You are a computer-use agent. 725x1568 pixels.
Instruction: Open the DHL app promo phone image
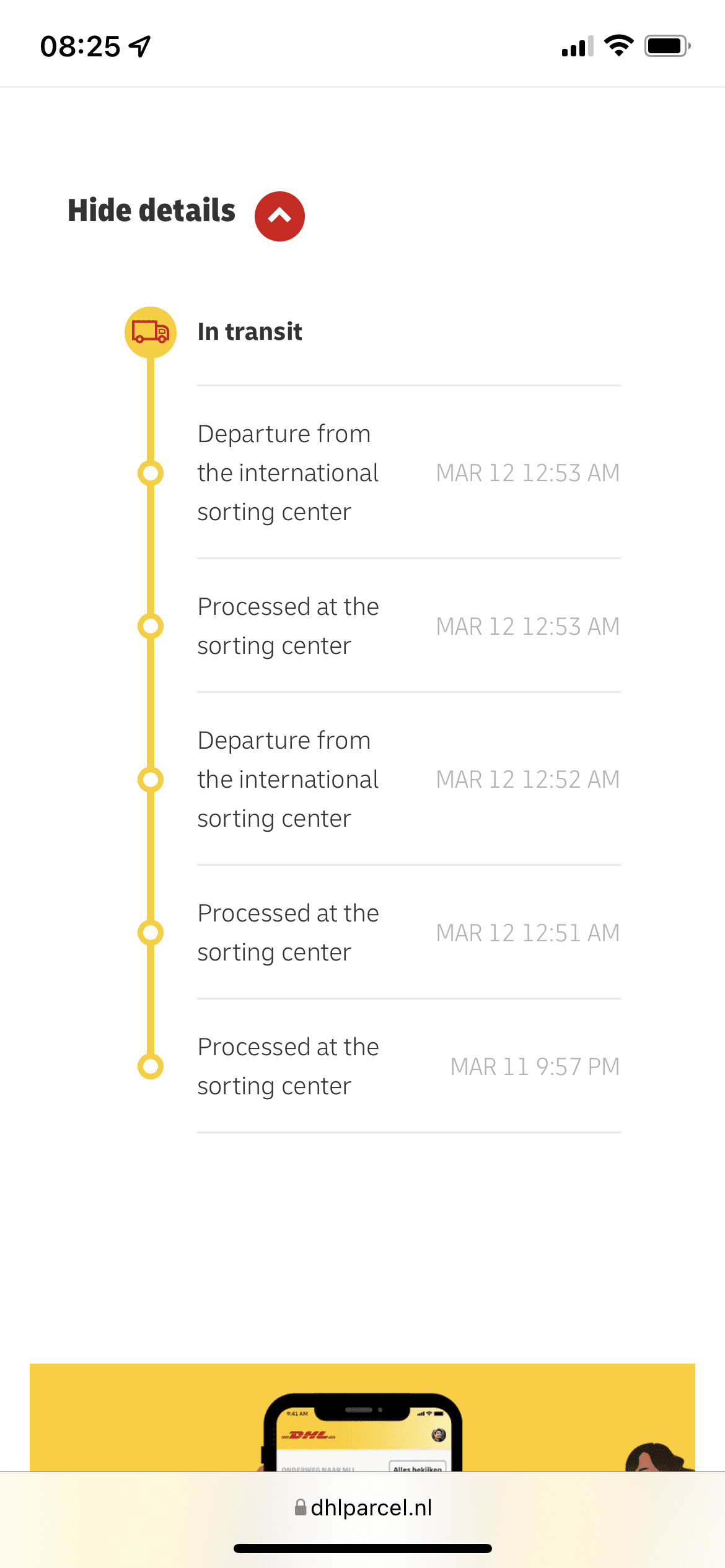click(x=362, y=1432)
